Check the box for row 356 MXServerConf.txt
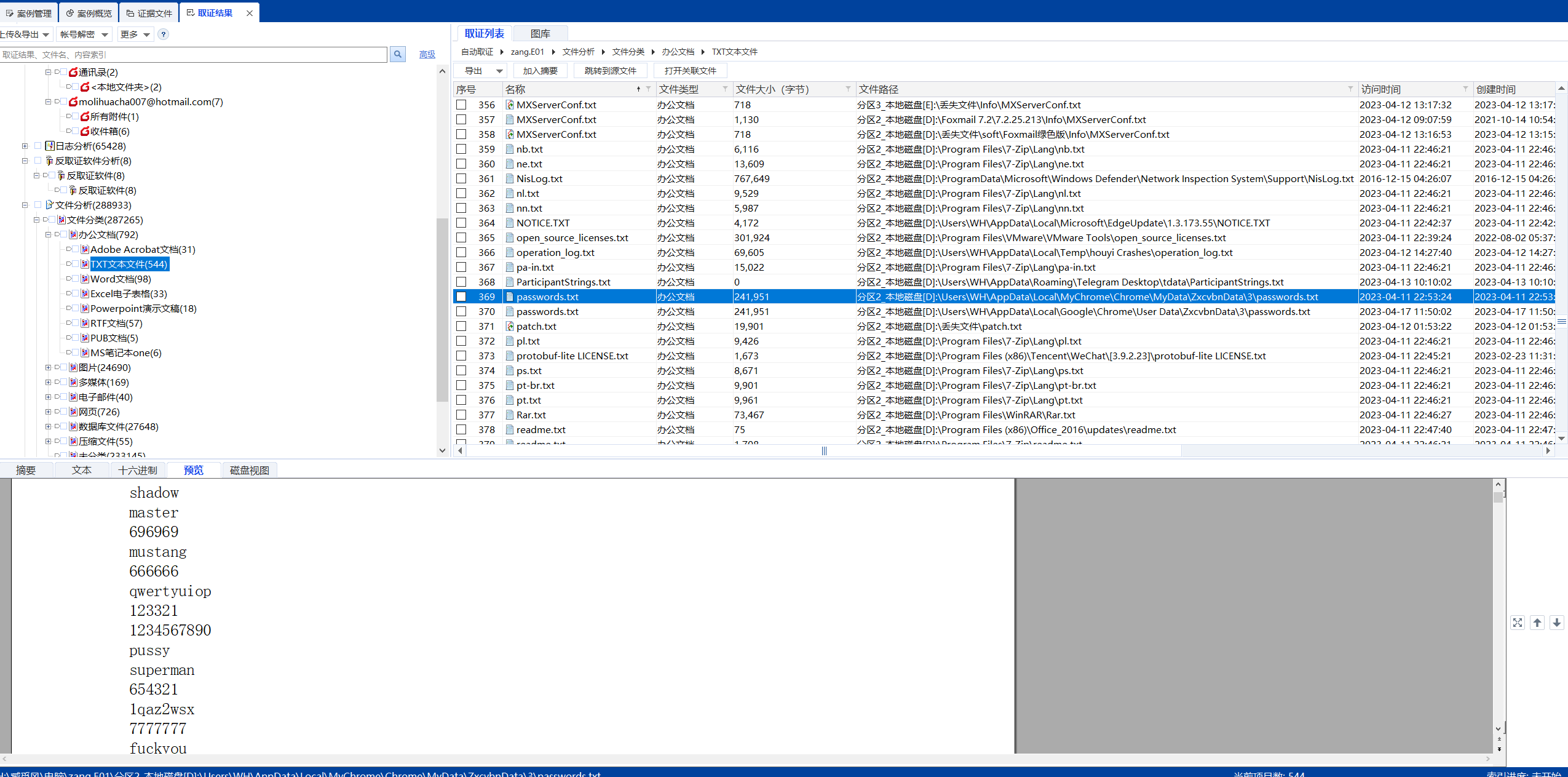Image resolution: width=1568 pixels, height=777 pixels. pos(461,105)
